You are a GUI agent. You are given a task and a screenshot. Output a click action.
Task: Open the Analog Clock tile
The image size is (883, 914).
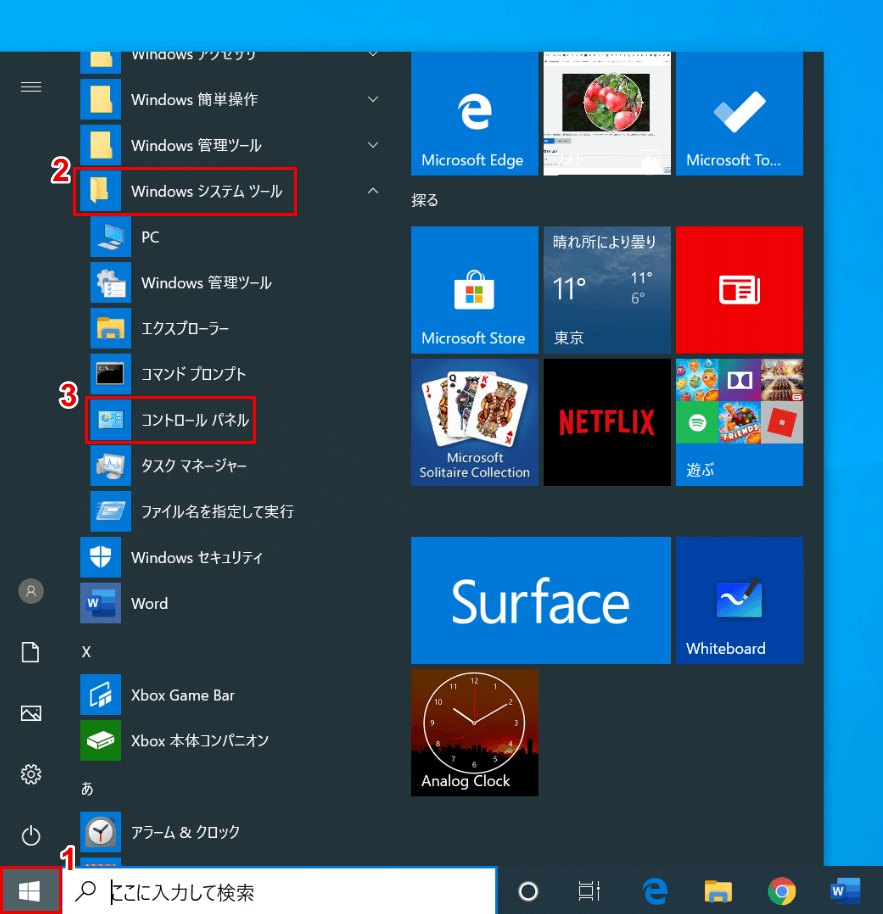pyautogui.click(x=474, y=733)
